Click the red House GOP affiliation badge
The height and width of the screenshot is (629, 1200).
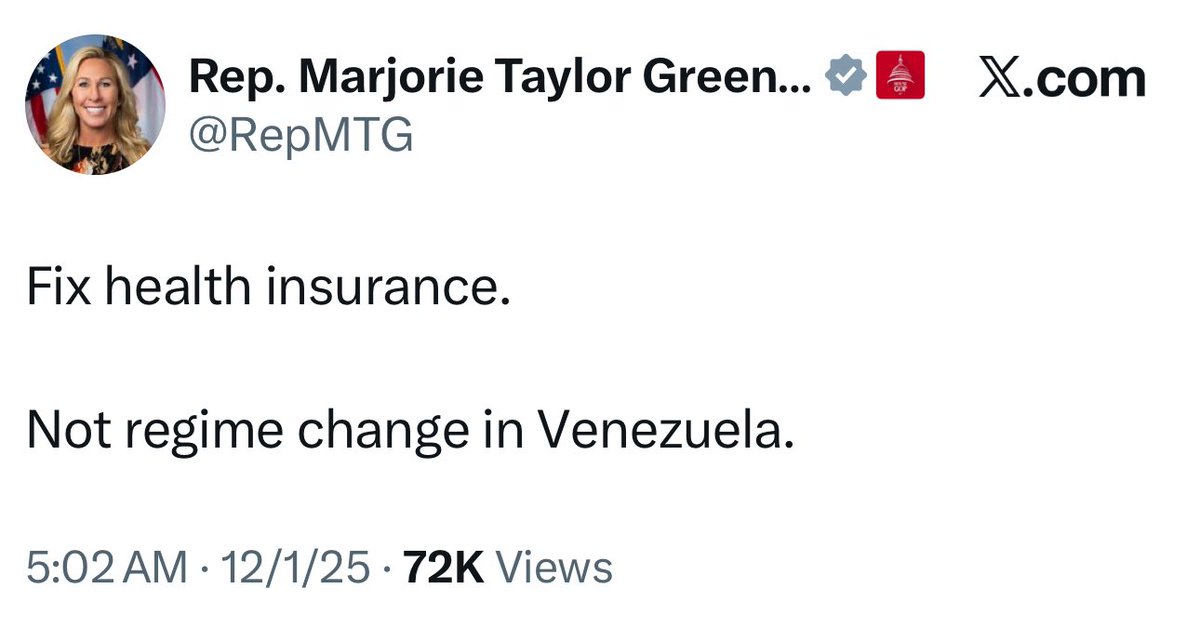[900, 77]
